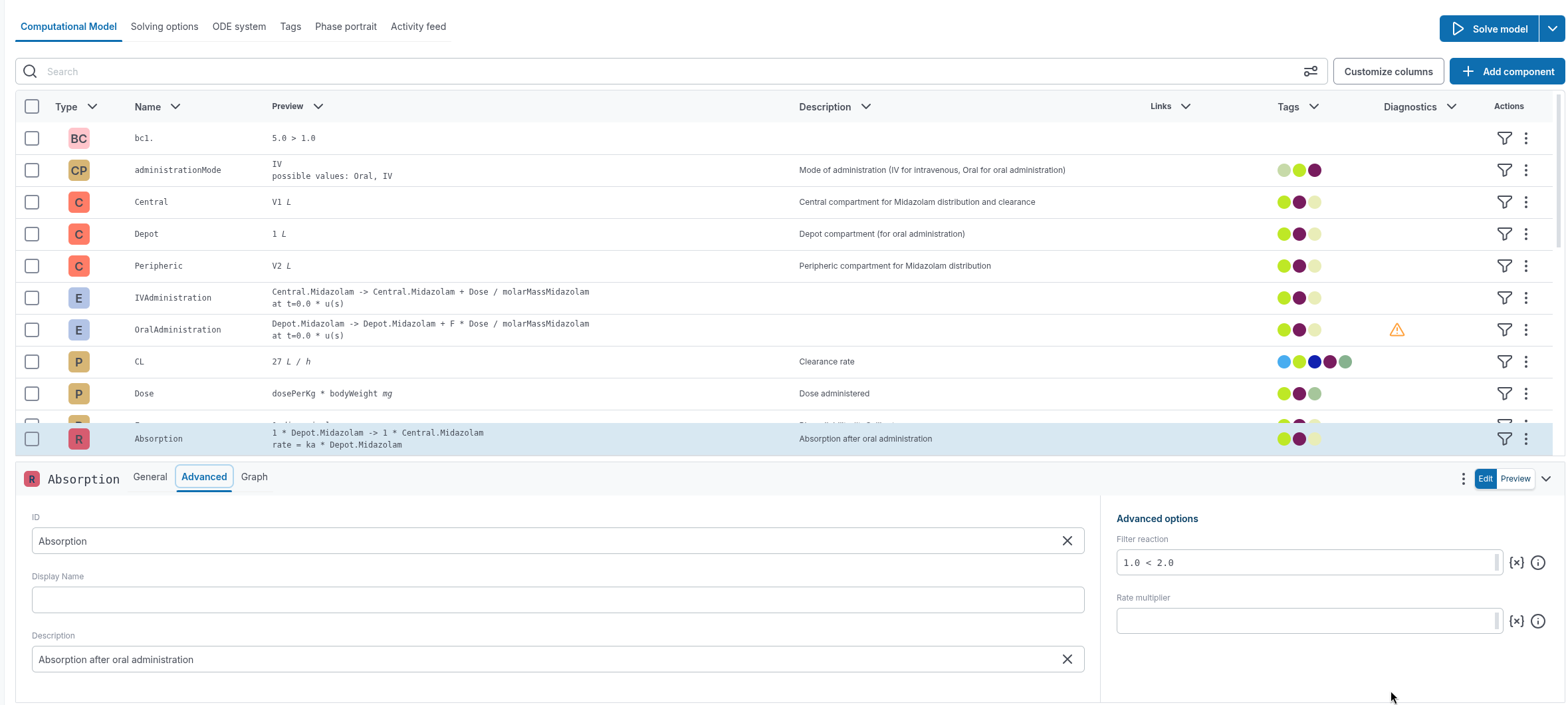Switch to Solving options tab
Screen dimensions: 1568x705
(x=164, y=27)
